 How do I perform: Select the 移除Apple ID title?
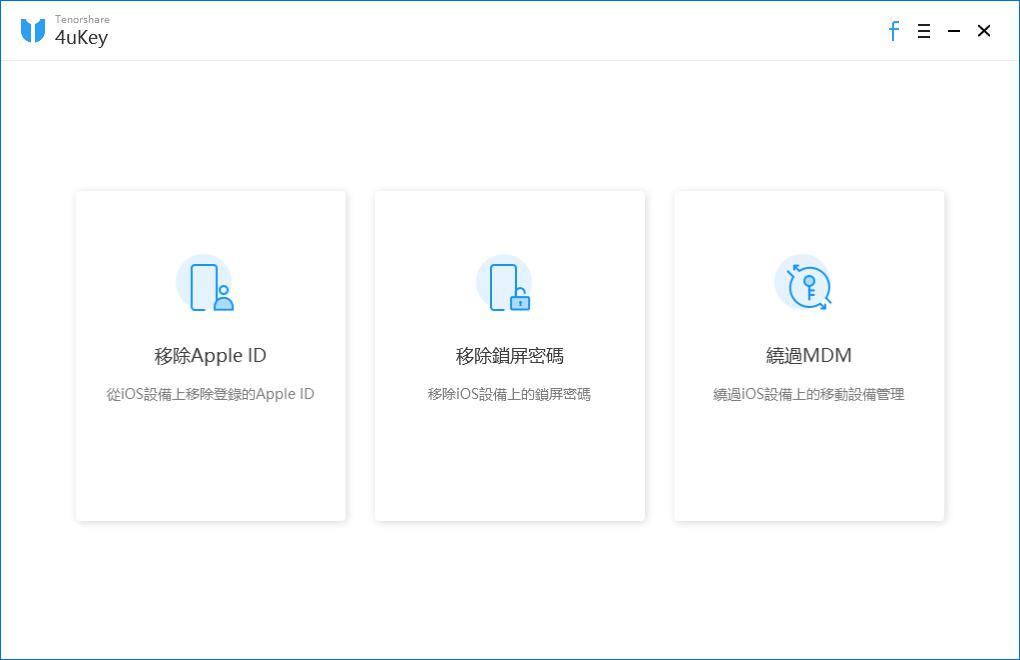pos(210,356)
